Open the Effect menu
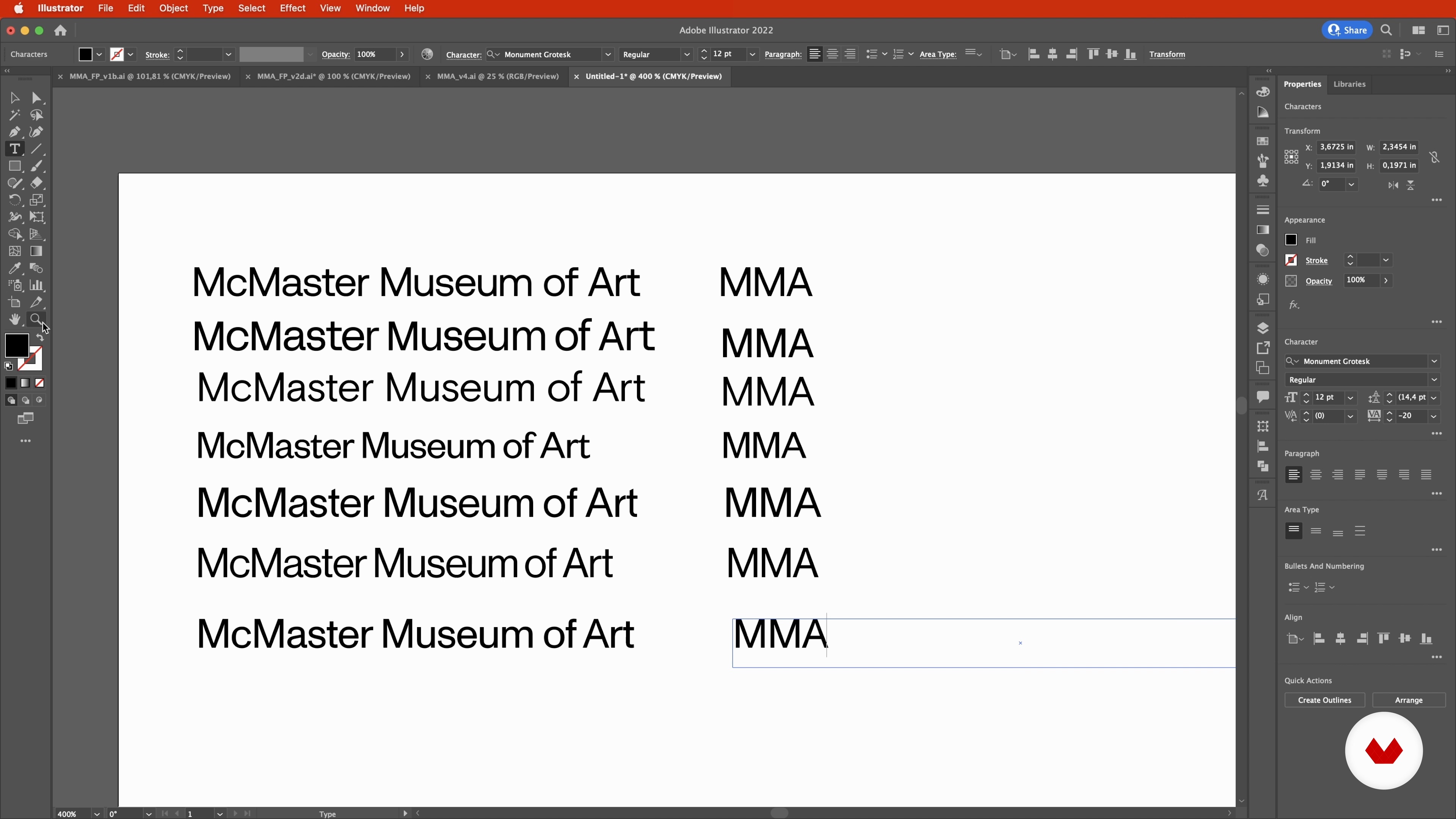This screenshot has width=1456, height=819. point(292,8)
